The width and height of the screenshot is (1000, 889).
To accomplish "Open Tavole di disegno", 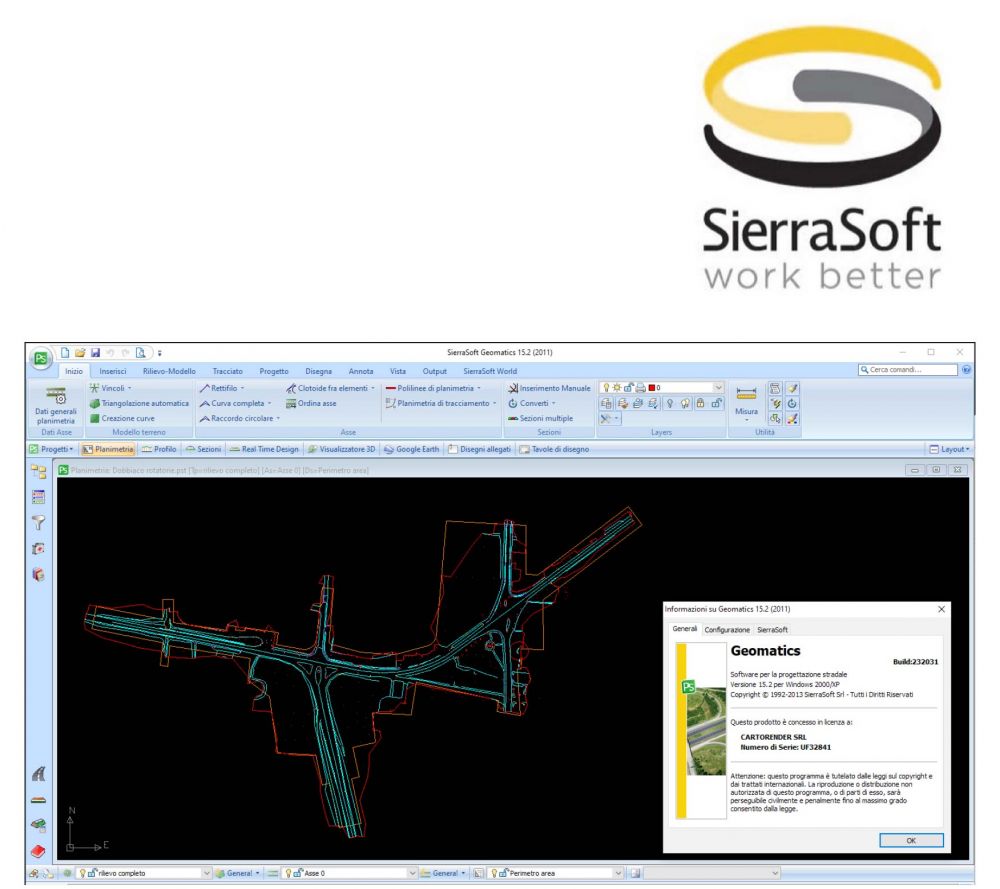I will point(554,449).
